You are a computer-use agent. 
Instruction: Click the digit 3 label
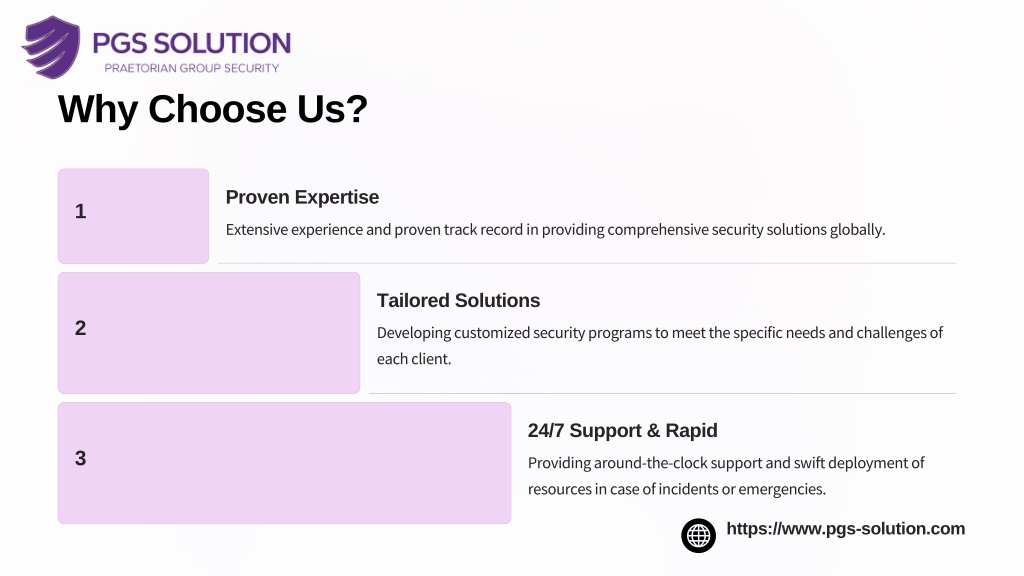80,458
